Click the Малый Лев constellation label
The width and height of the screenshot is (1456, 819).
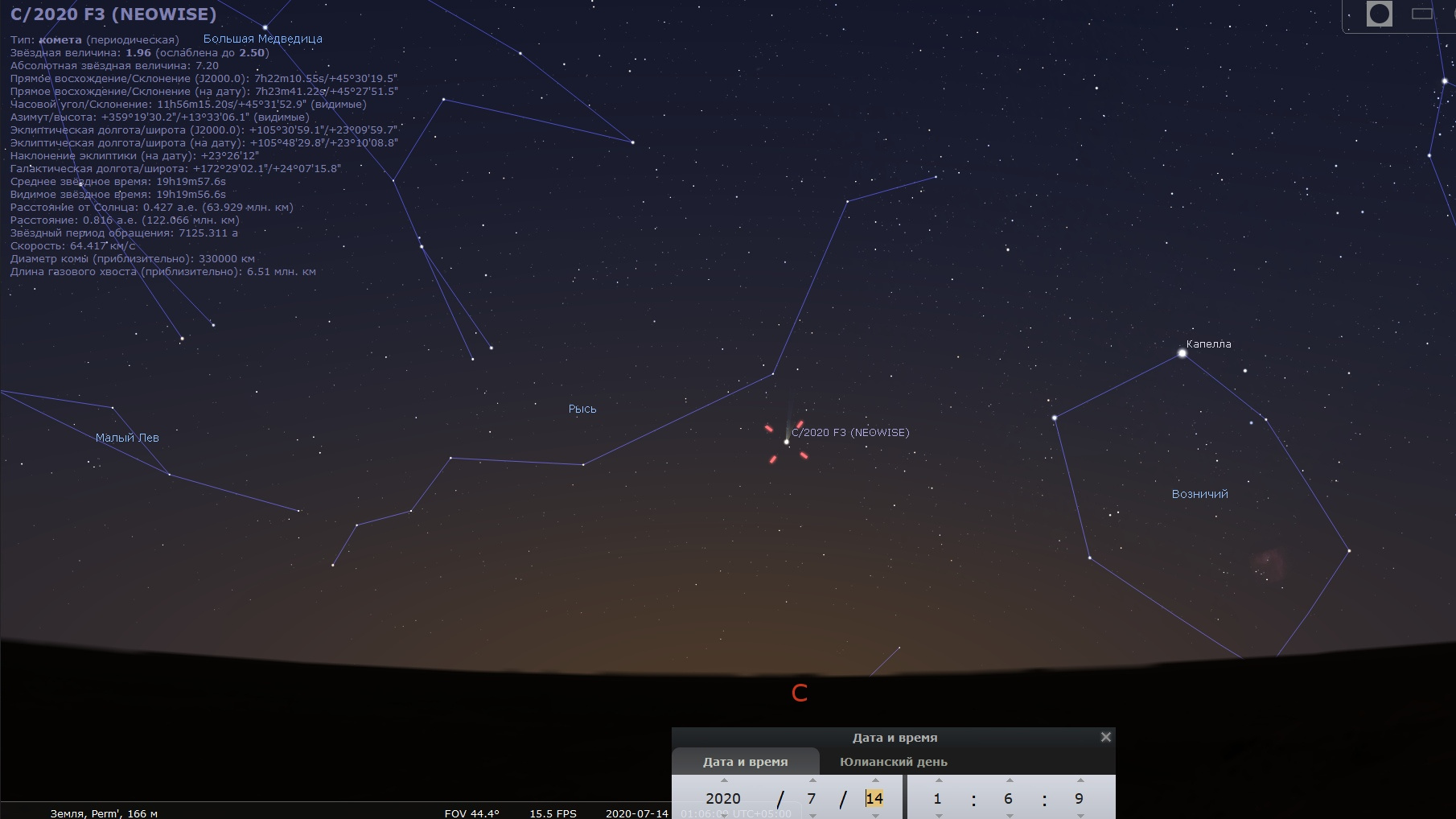[x=127, y=438]
